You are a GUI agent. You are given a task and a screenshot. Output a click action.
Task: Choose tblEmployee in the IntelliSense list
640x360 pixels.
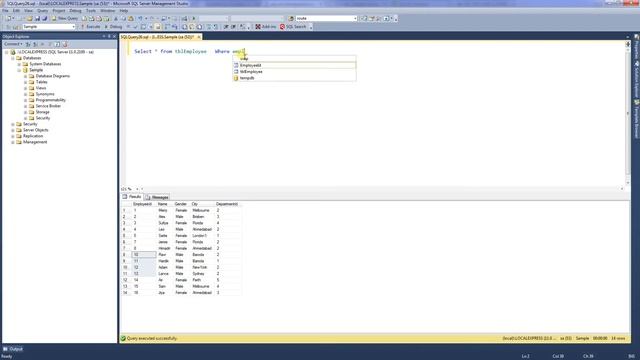(294, 71)
